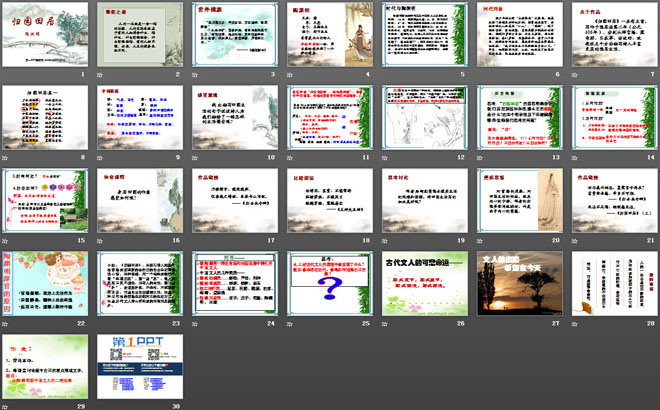Click the animation star under slide 10

coord(195,158)
